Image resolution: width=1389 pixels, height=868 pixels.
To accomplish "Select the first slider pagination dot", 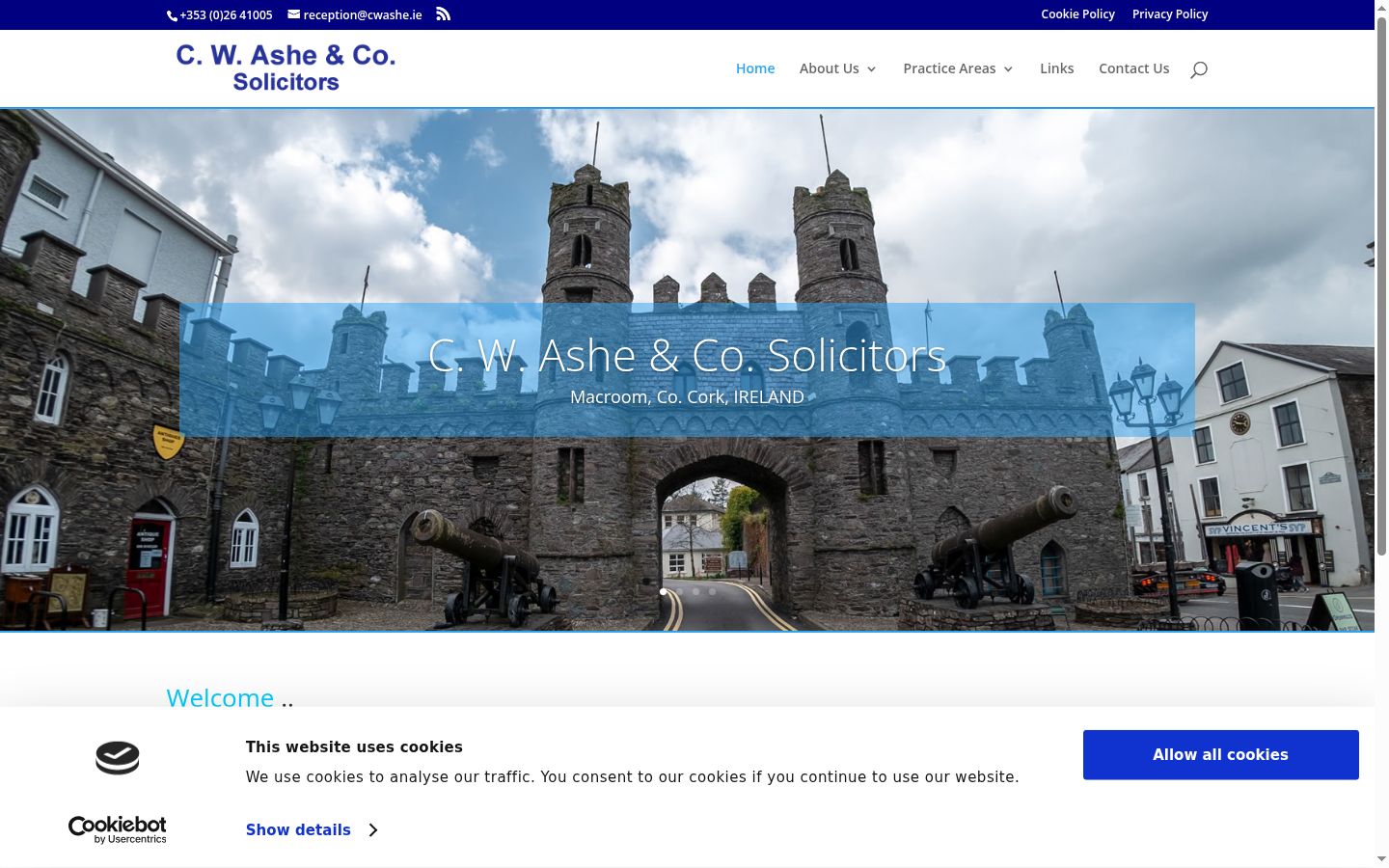I will [663, 591].
